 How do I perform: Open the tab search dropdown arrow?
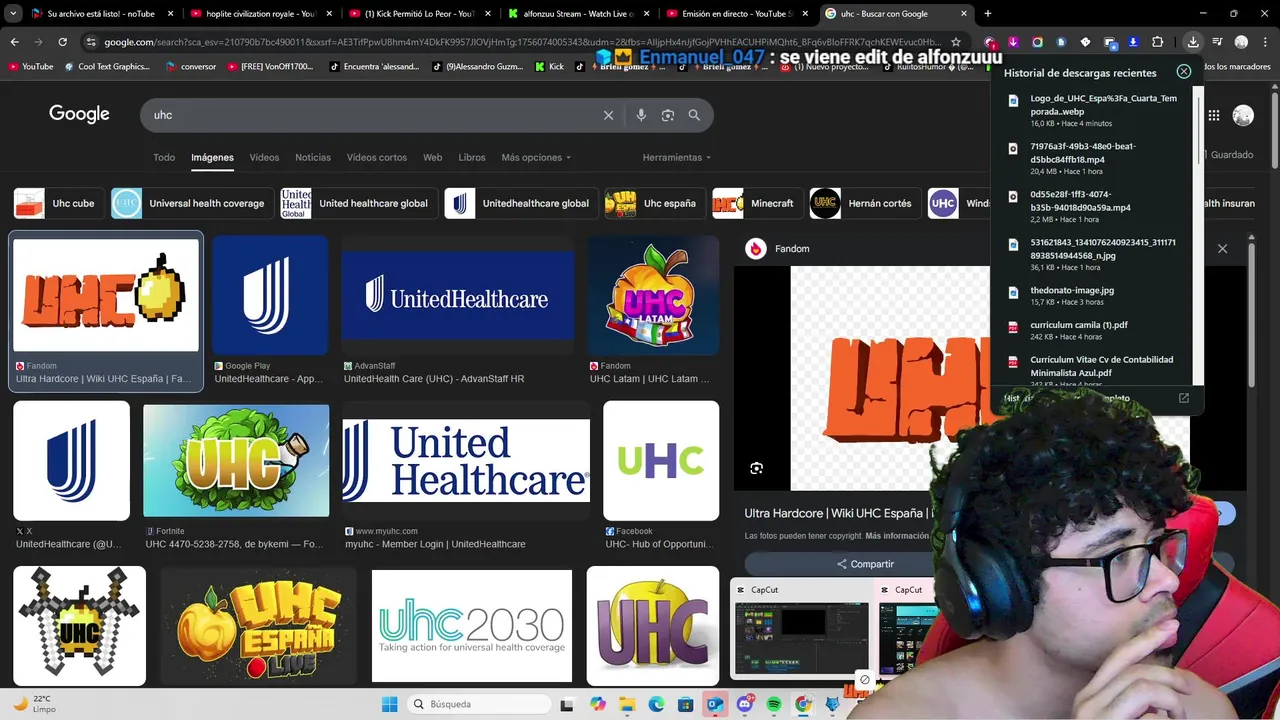13,14
